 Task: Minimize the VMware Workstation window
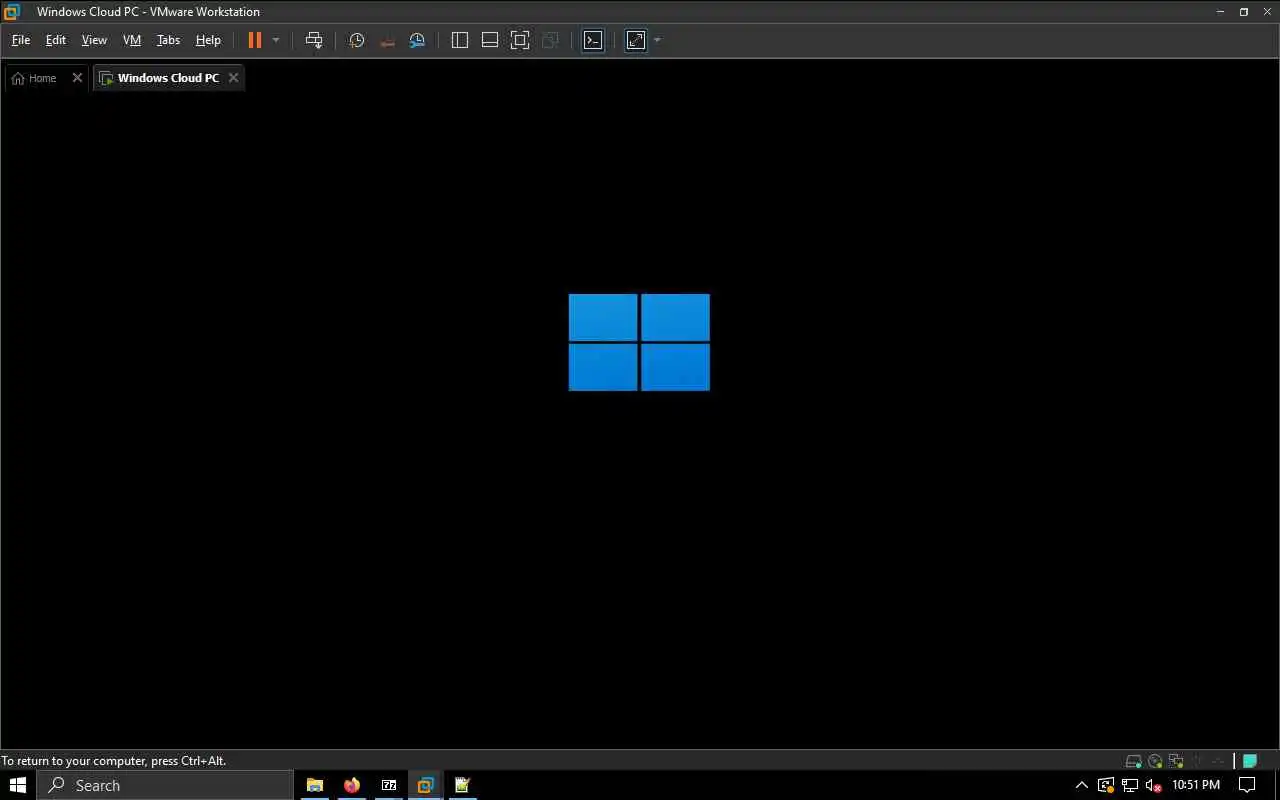[x=1220, y=12]
